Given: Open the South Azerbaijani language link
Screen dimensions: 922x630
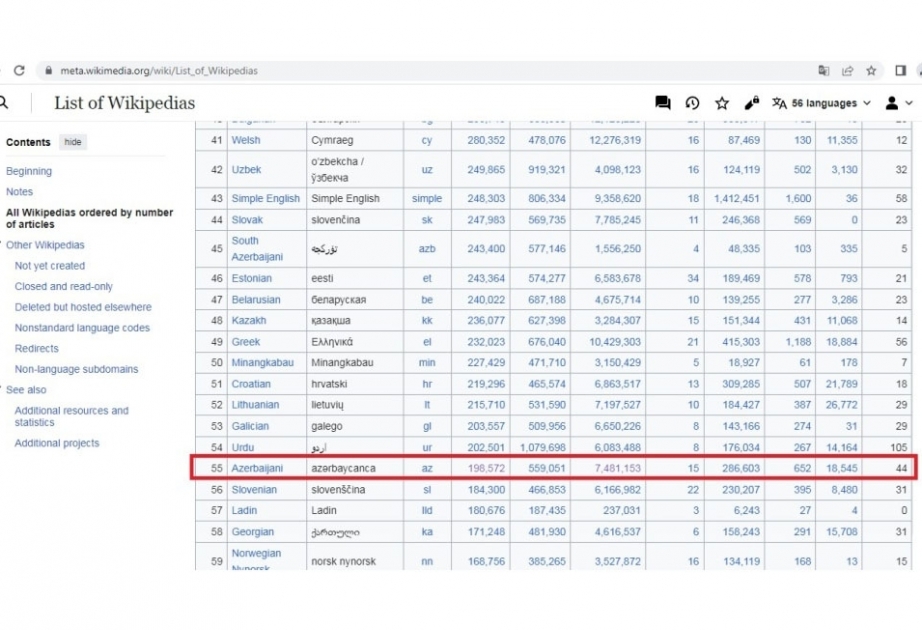Looking at the screenshot, I should 257,248.
